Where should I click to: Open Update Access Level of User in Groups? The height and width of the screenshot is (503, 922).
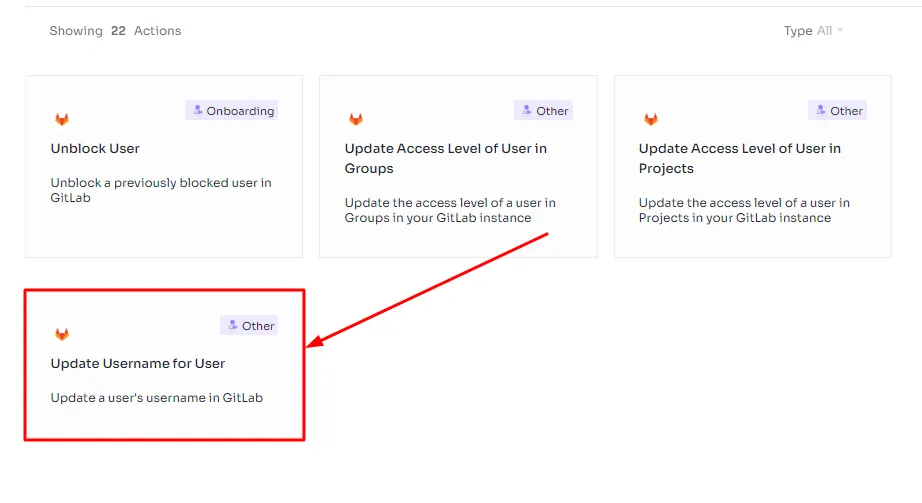pos(446,158)
